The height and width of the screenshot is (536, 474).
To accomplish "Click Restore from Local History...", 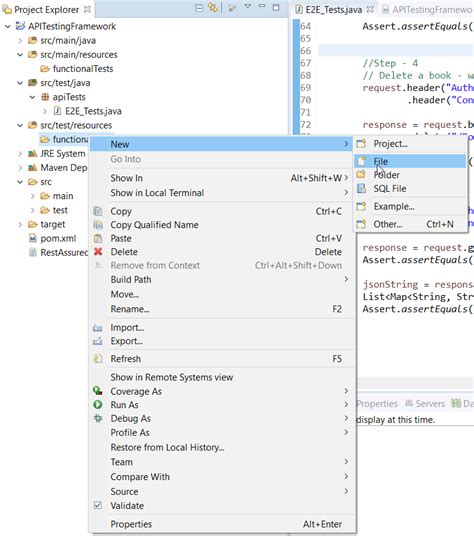I will pyautogui.click(x=221, y=447).
